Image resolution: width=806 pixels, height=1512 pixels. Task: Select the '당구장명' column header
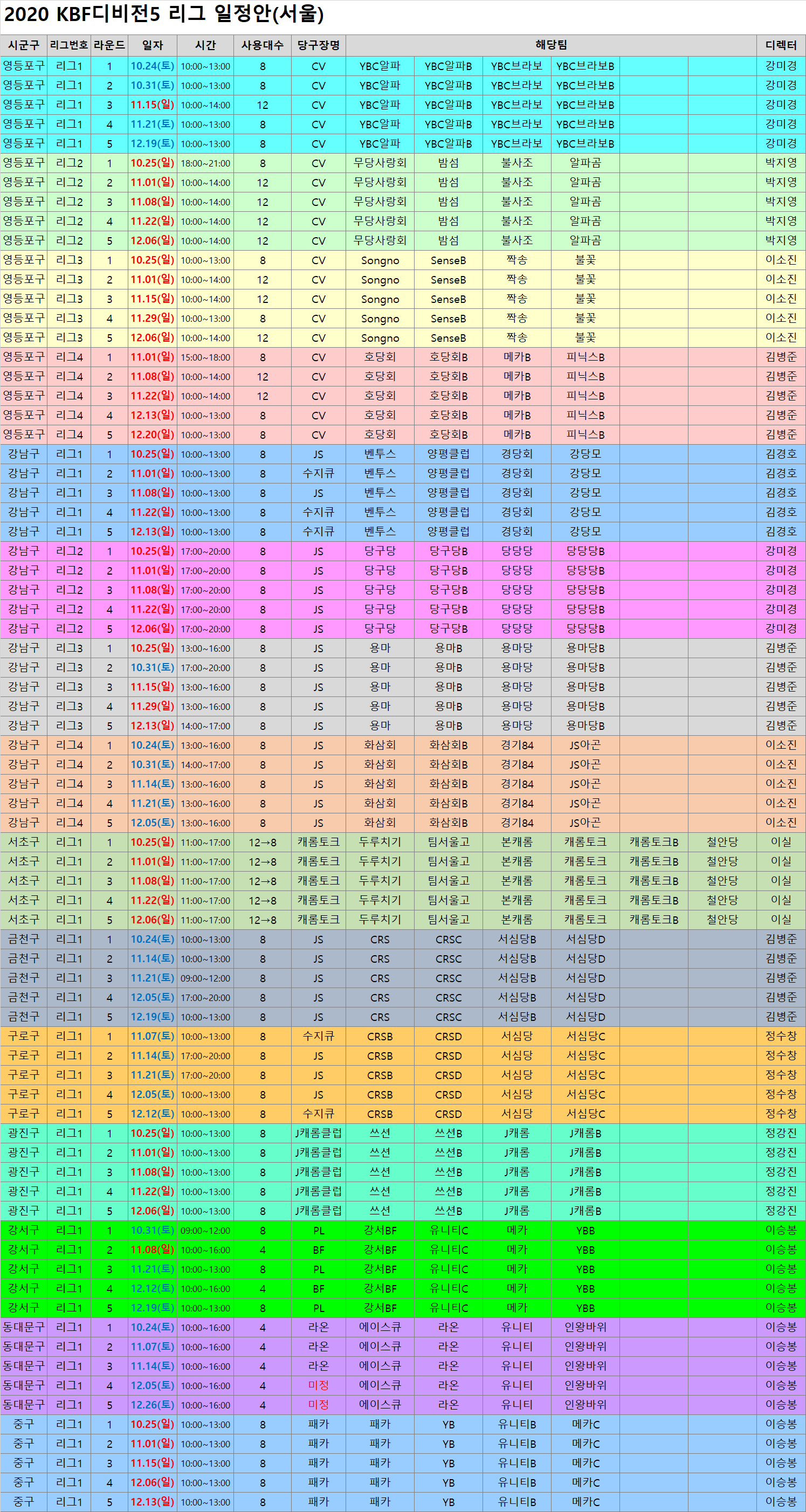click(318, 45)
